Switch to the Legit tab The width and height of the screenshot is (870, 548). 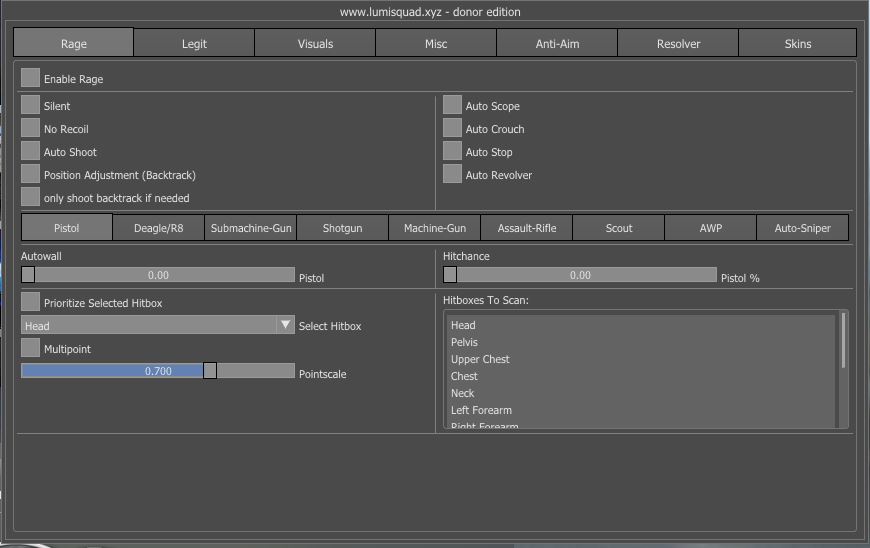coord(194,43)
